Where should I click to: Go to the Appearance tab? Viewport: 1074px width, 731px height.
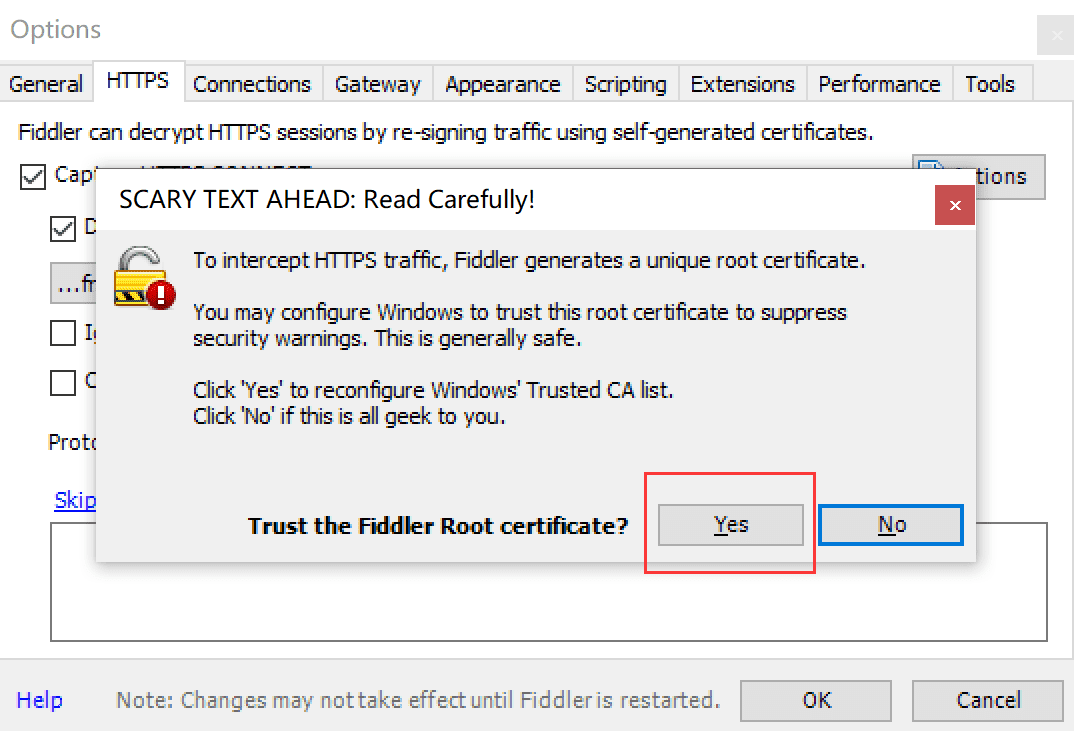503,84
